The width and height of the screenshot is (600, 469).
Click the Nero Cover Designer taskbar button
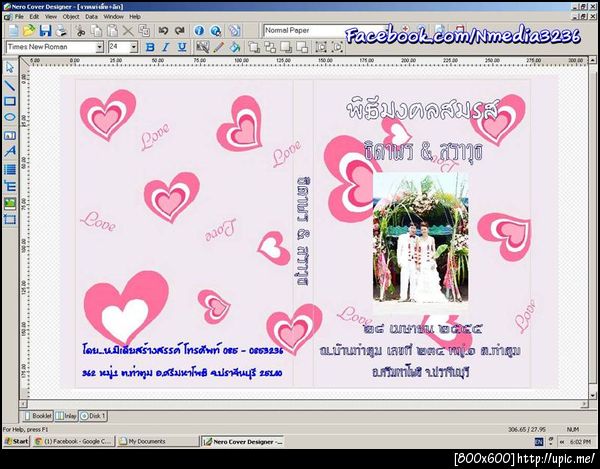242,441
